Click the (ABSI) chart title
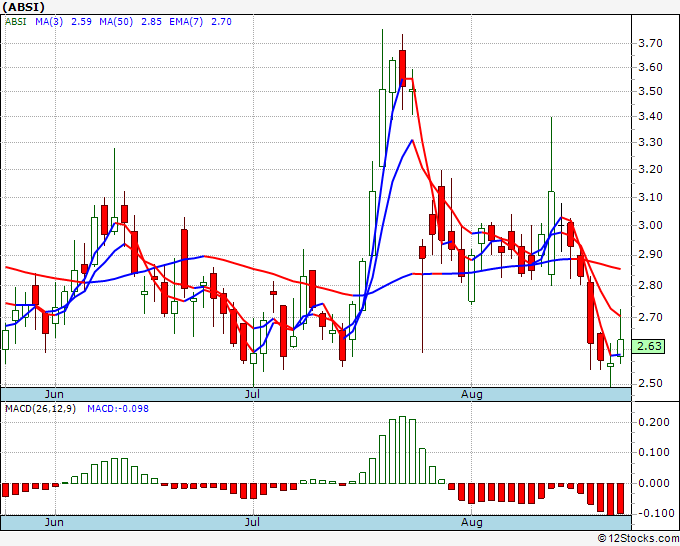Viewport: 680px width, 546px height. coord(23,7)
